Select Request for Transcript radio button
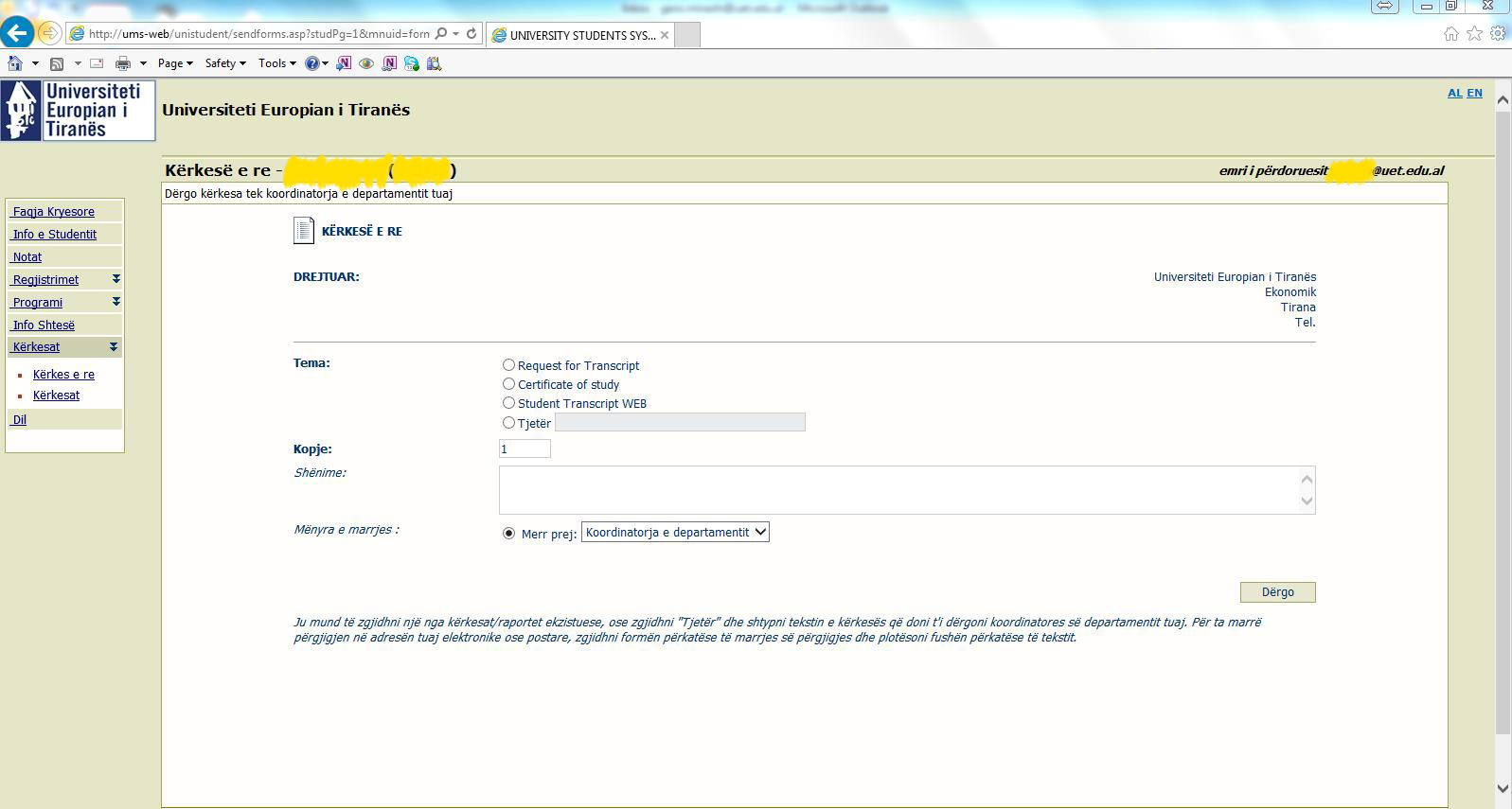This screenshot has height=809, width=1512. tap(508, 365)
